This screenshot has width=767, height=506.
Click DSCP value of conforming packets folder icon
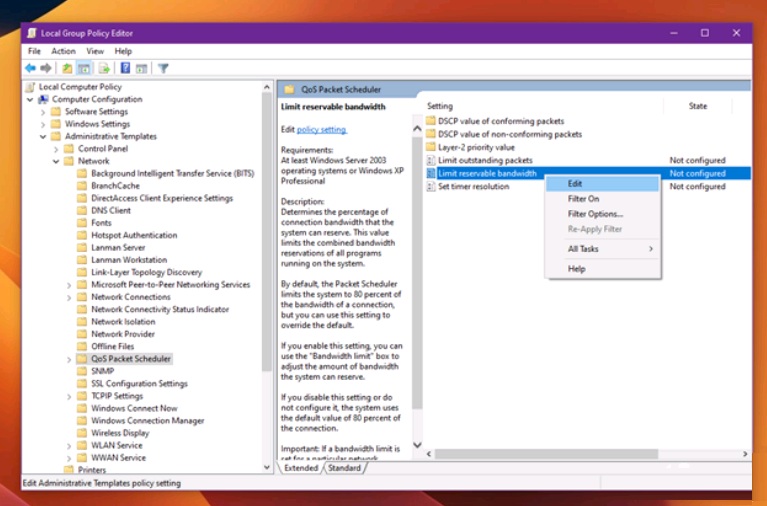pos(430,120)
